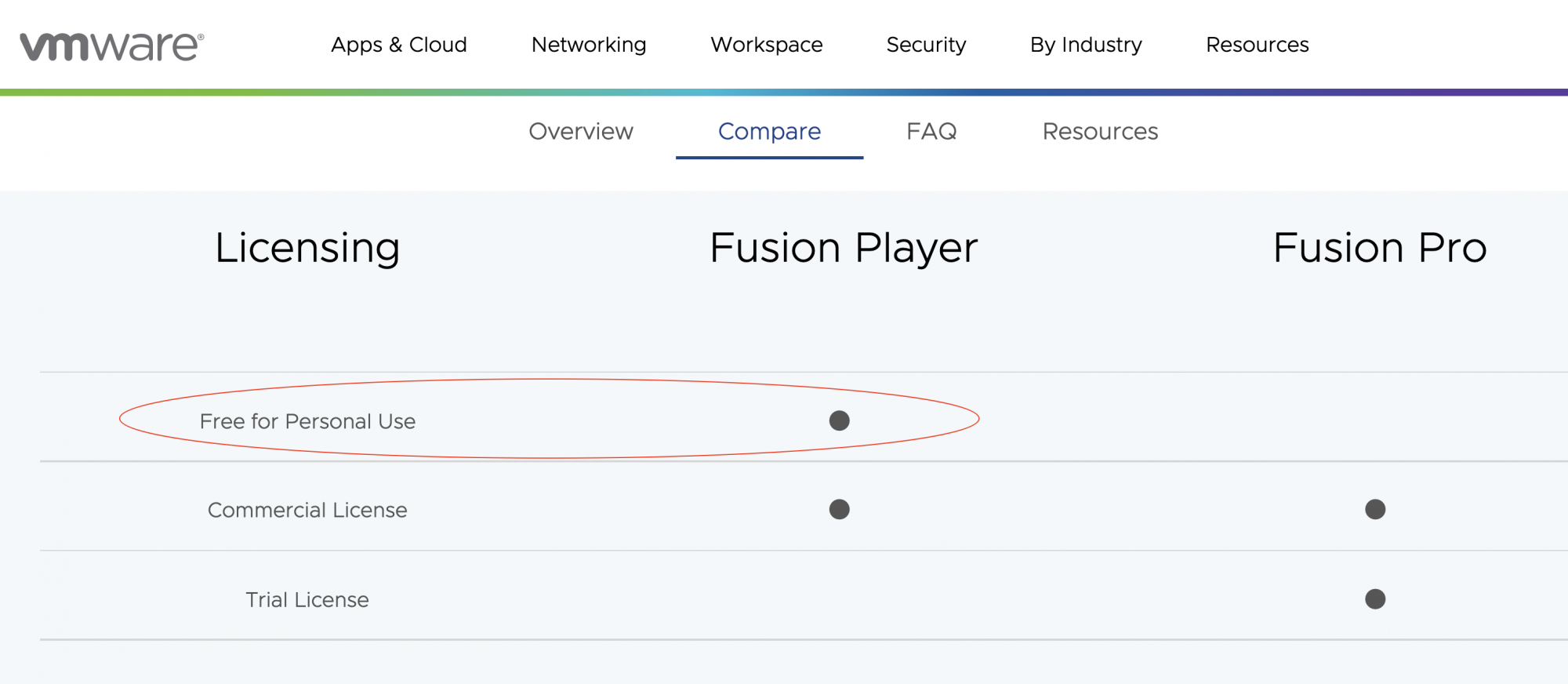The image size is (1568, 684).
Task: Click Fusion Pro dot for Trial License
Action: point(1375,598)
